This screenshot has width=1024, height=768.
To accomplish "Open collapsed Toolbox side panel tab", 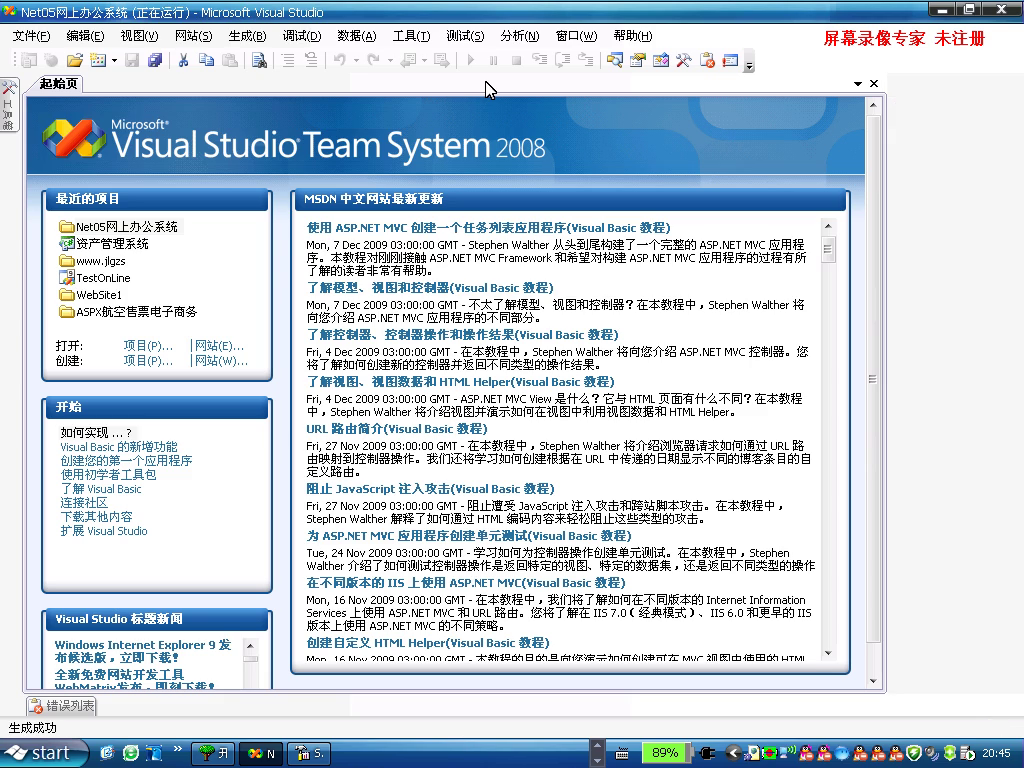I will tap(9, 104).
